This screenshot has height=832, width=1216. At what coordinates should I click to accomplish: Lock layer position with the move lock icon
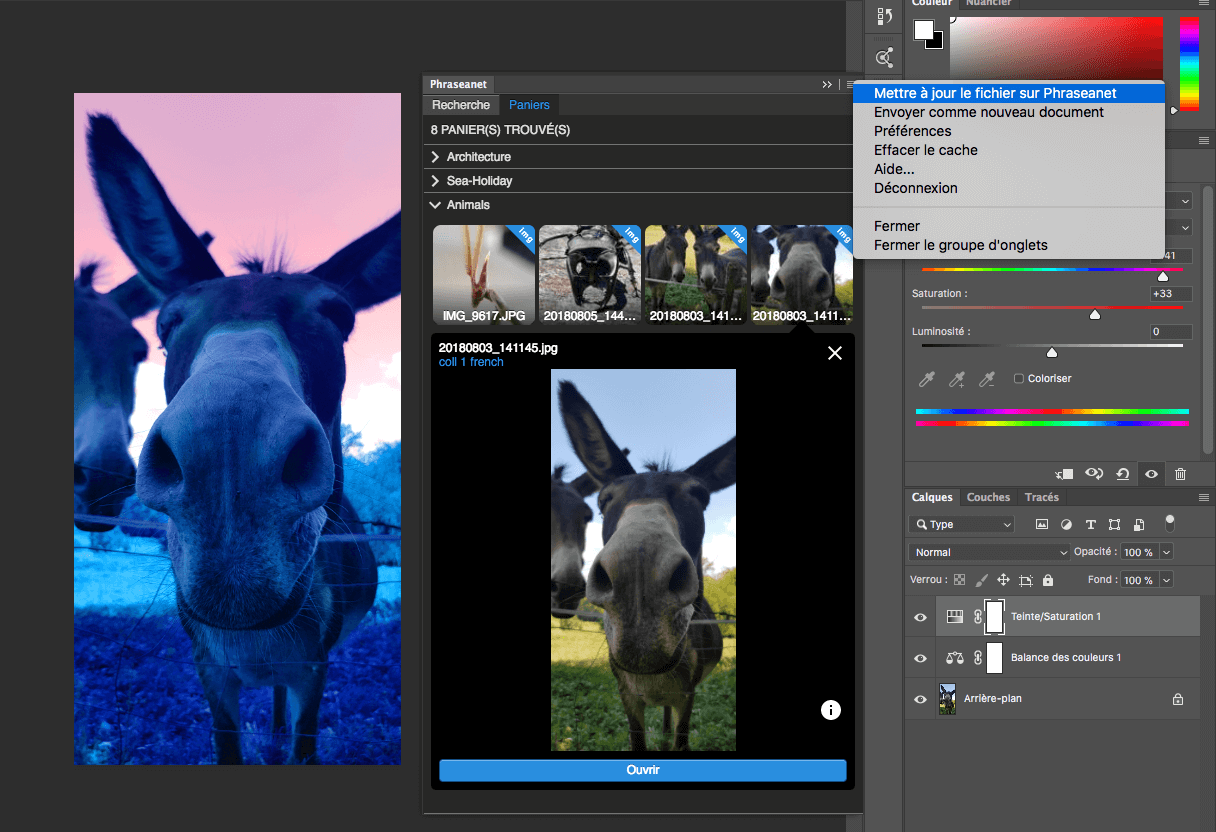coord(1003,579)
